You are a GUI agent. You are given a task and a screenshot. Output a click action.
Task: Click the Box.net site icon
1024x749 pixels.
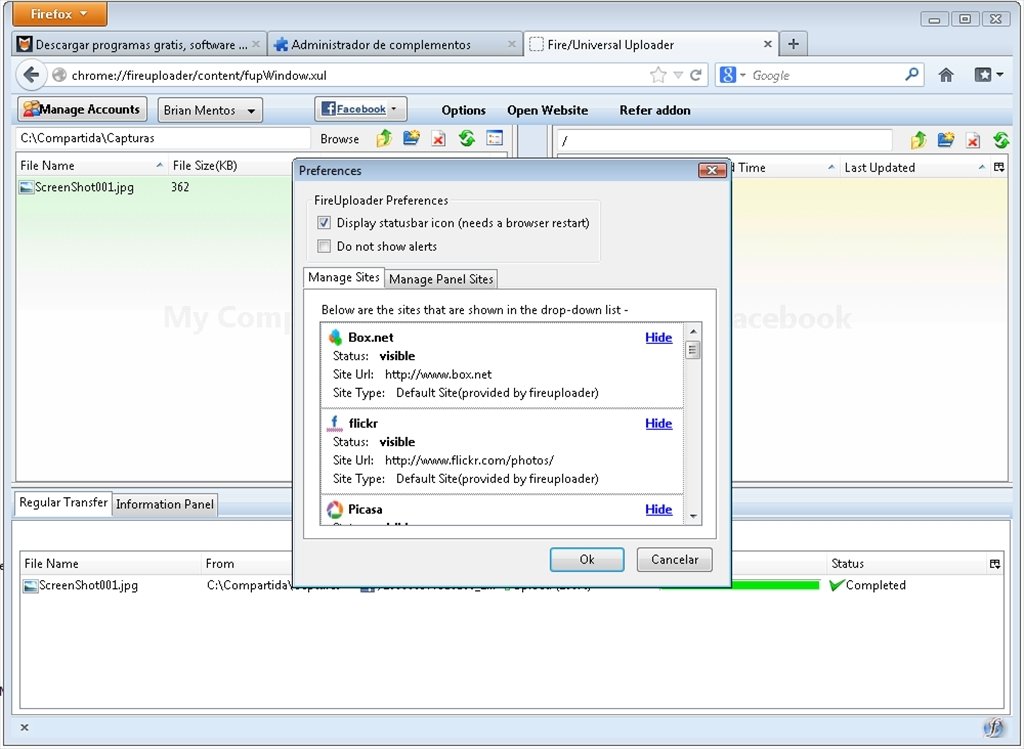[x=335, y=337]
